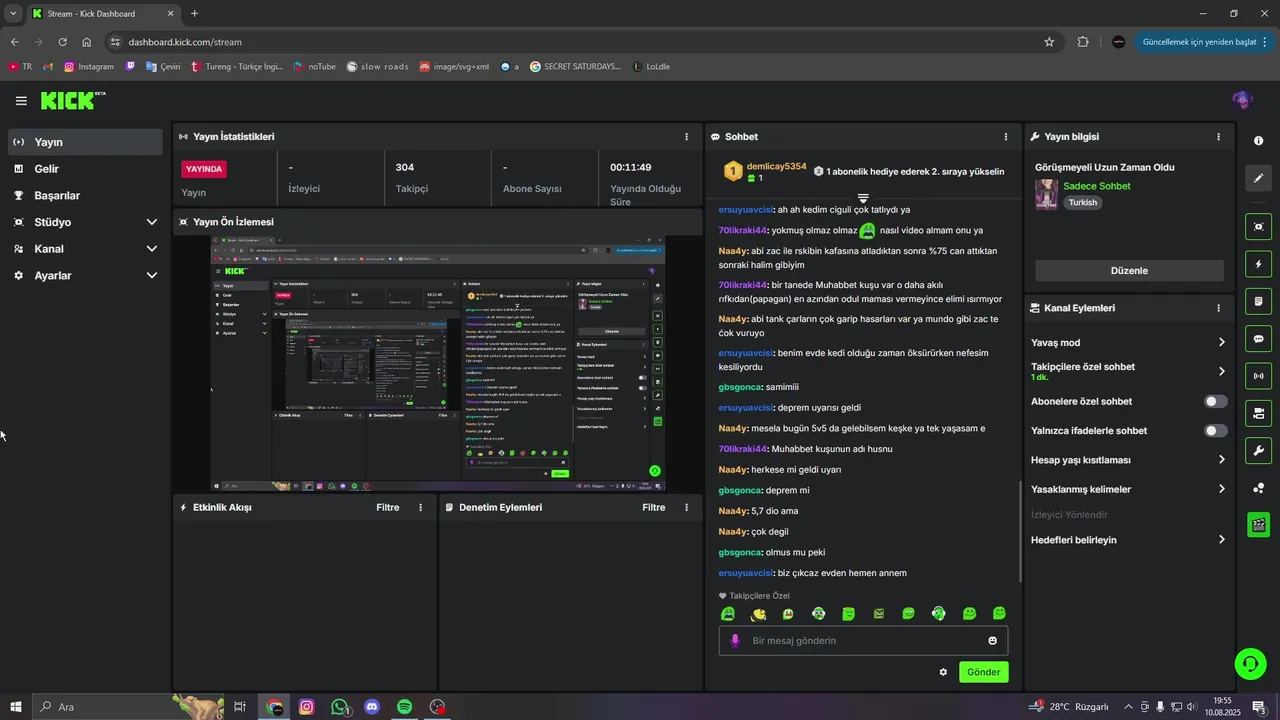Click the chat scrollbar
Image resolution: width=1280 pixels, height=720 pixels.
click(1020, 530)
